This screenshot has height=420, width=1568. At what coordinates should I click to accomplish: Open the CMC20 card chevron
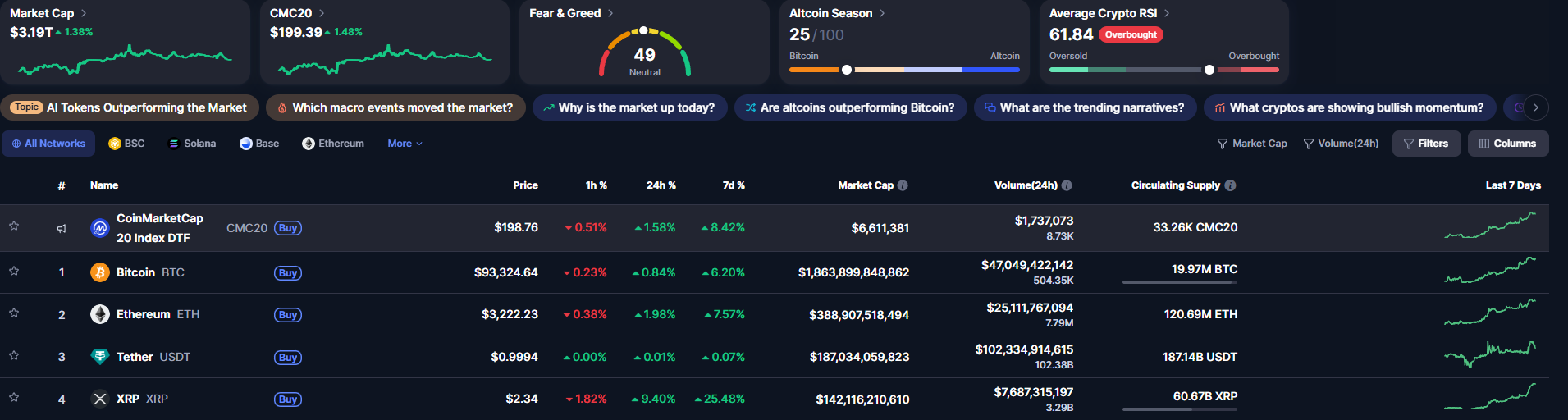point(322,13)
